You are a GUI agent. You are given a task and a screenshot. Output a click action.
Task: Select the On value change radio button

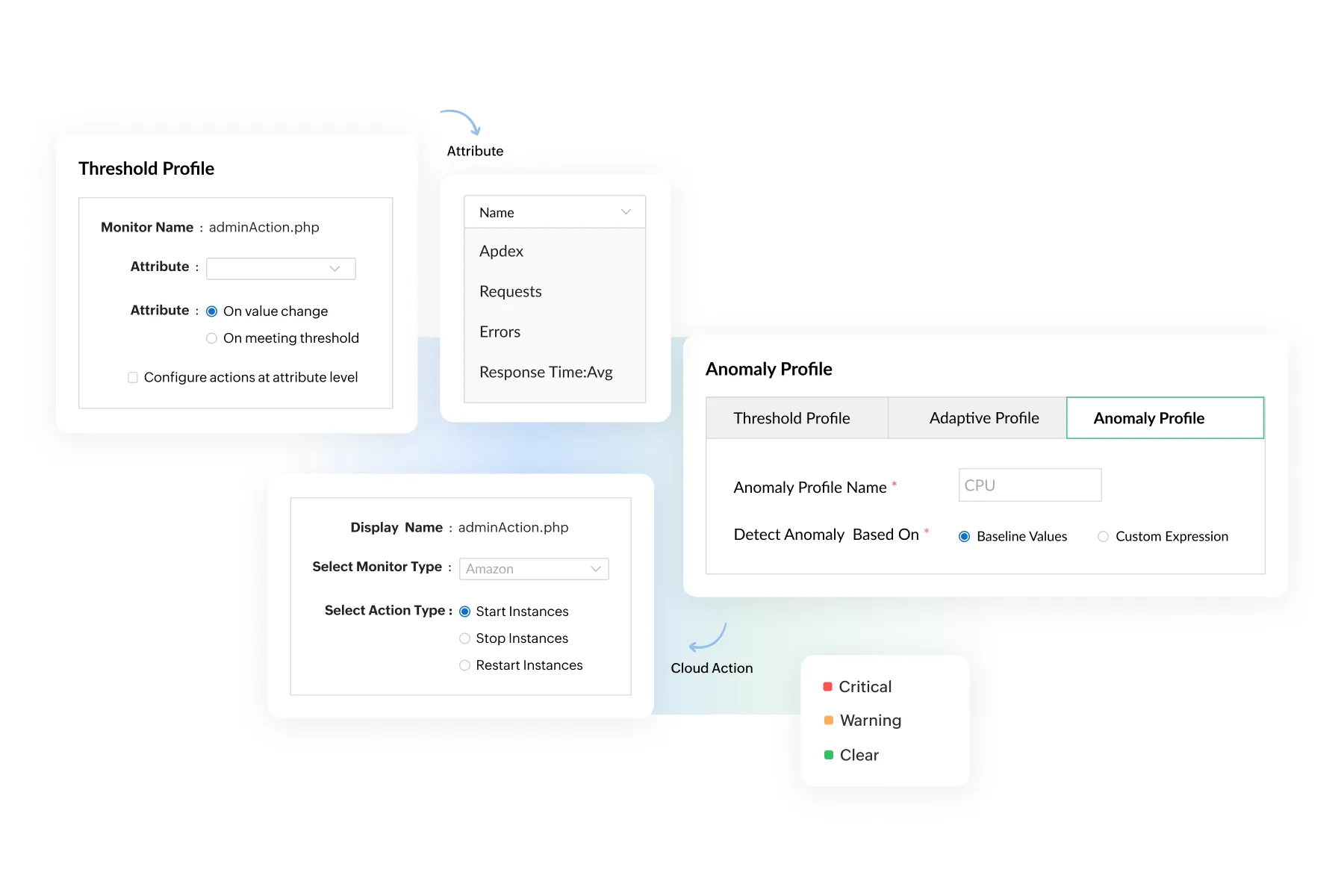(x=212, y=311)
